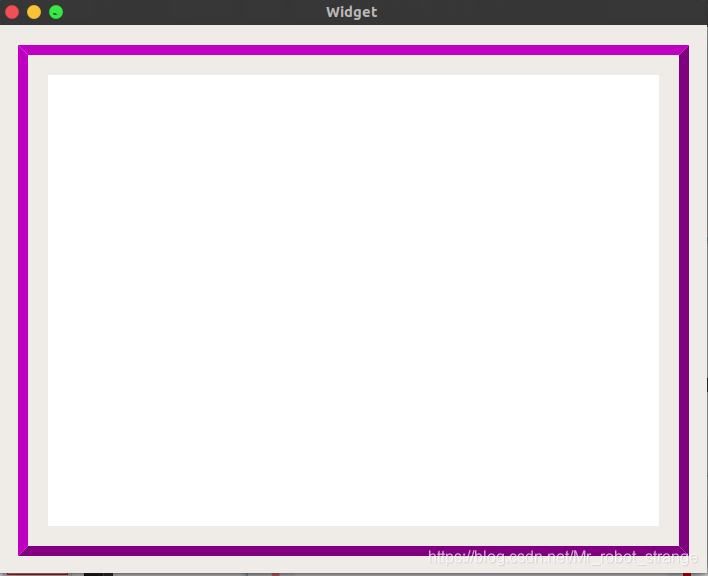The width and height of the screenshot is (708, 576).
Task: Click the Widget window title text
Action: (x=352, y=12)
